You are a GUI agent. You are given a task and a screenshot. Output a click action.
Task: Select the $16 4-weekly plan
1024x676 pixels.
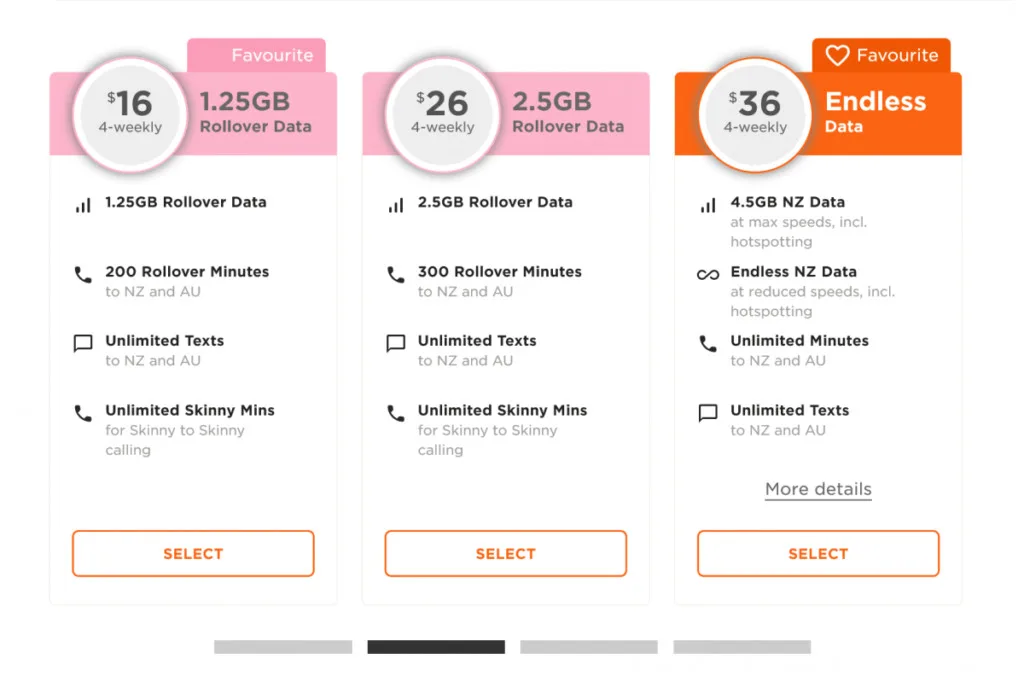(193, 554)
